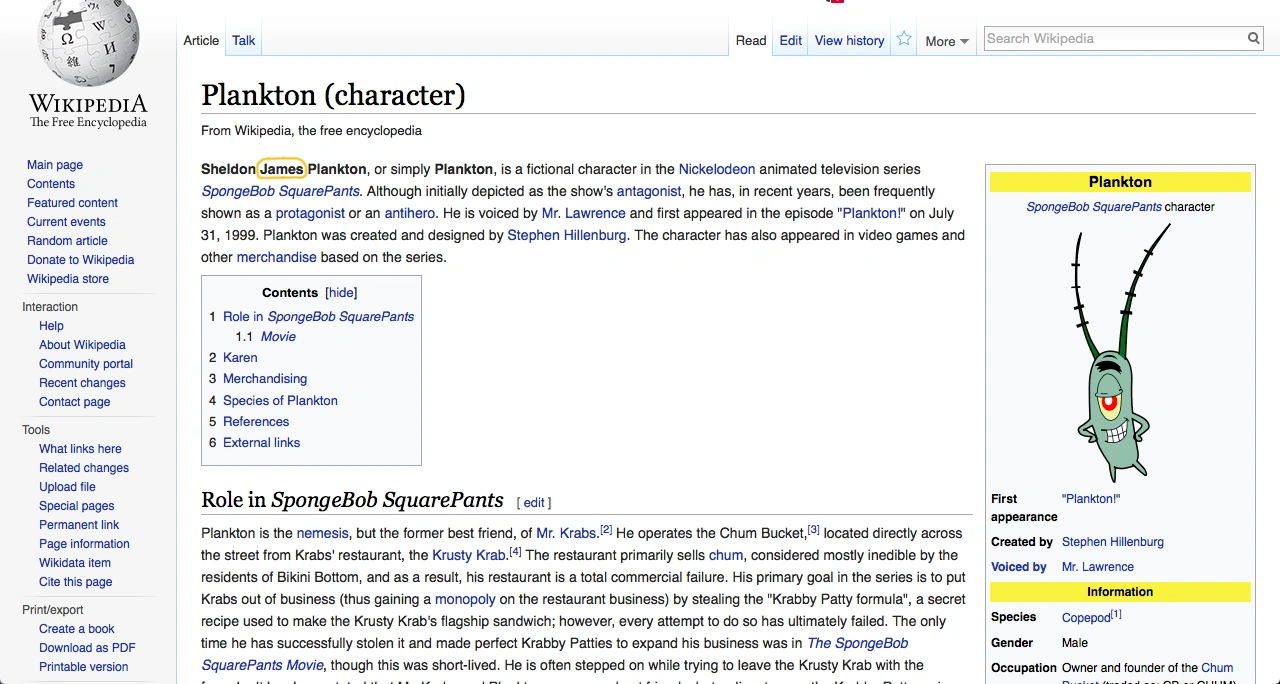Switch to the Talk tab
The image size is (1280, 684).
click(x=243, y=41)
